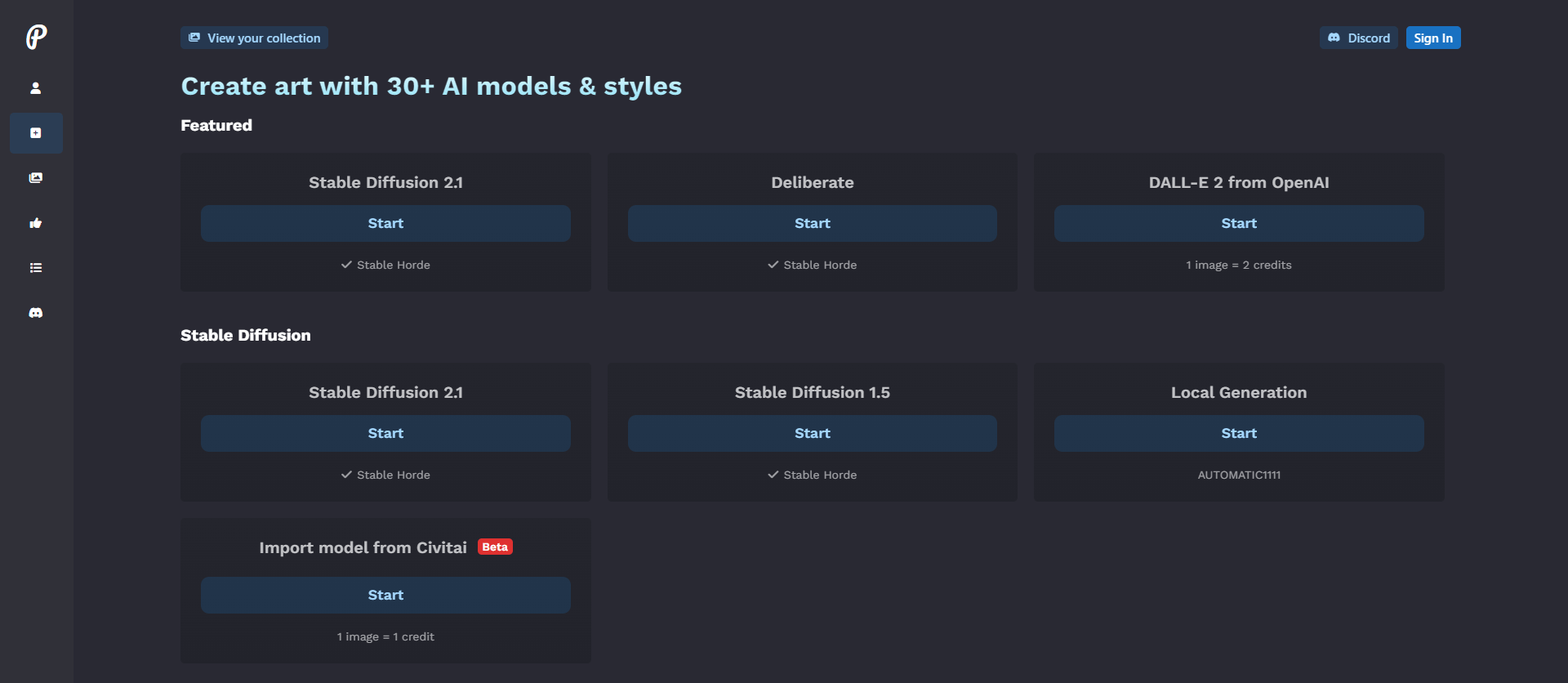Screen dimensions: 1568x683
Task: Open the list view sidebar icon
Action: pyautogui.click(x=36, y=268)
